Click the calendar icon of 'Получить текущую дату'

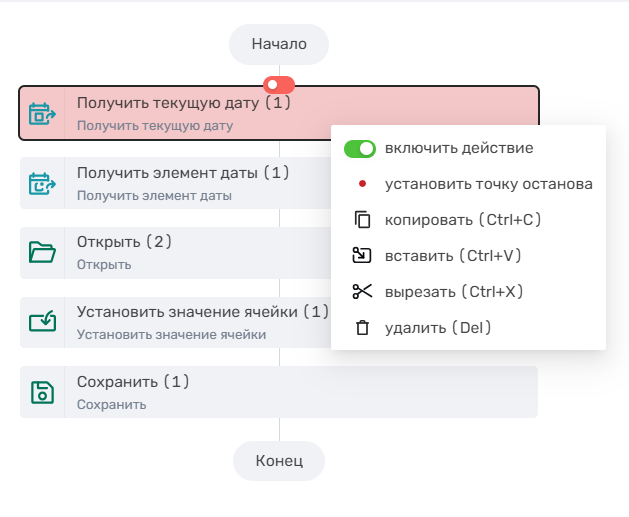pyautogui.click(x=42, y=113)
